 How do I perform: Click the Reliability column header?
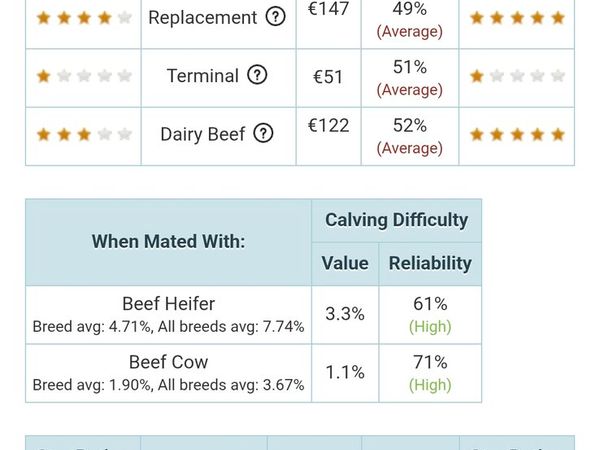430,263
